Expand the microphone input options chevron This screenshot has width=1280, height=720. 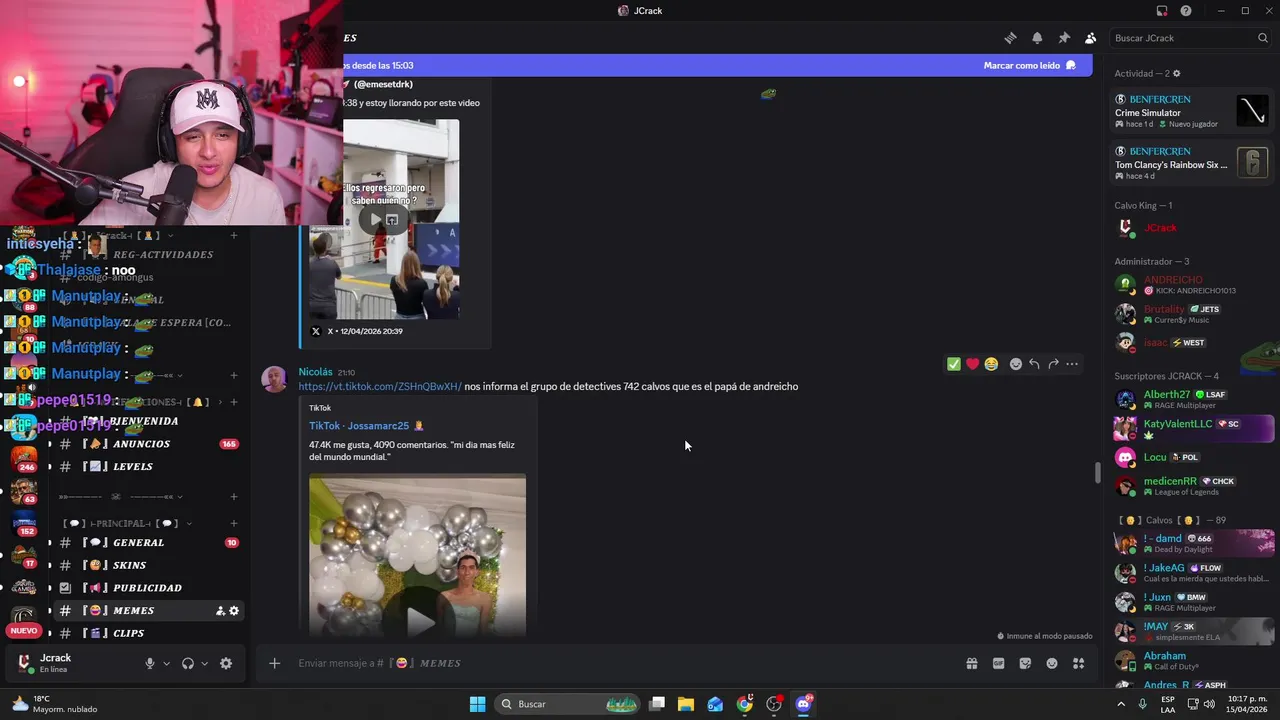pos(166,663)
